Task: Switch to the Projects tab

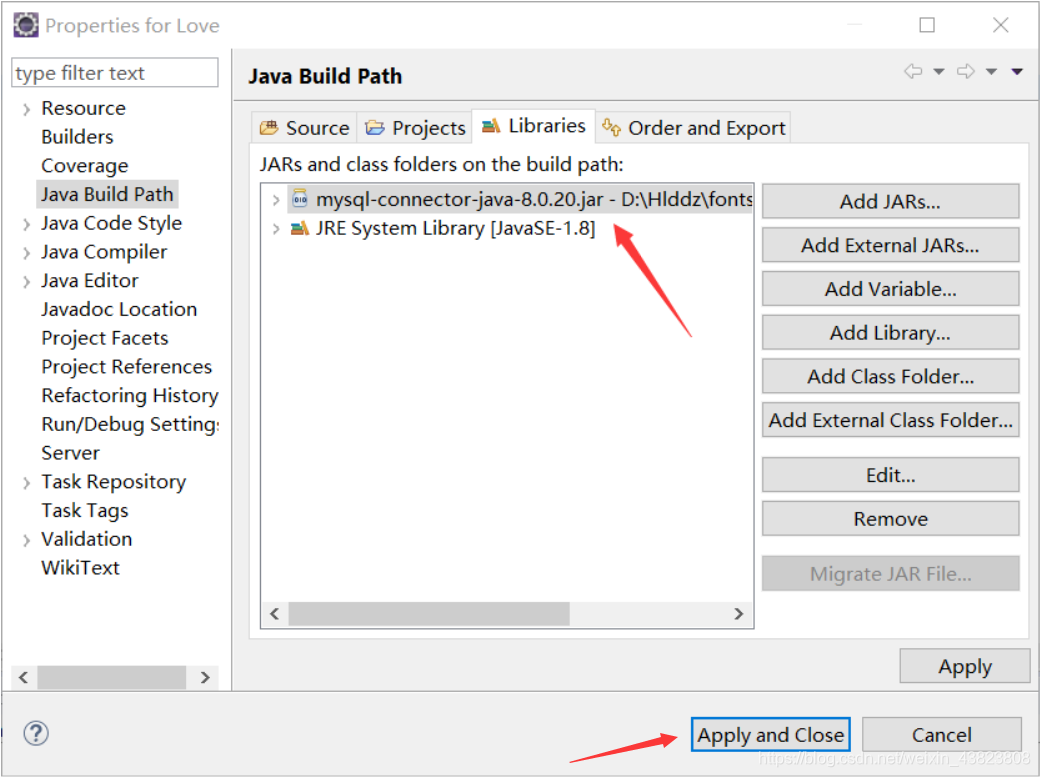Action: (x=416, y=128)
